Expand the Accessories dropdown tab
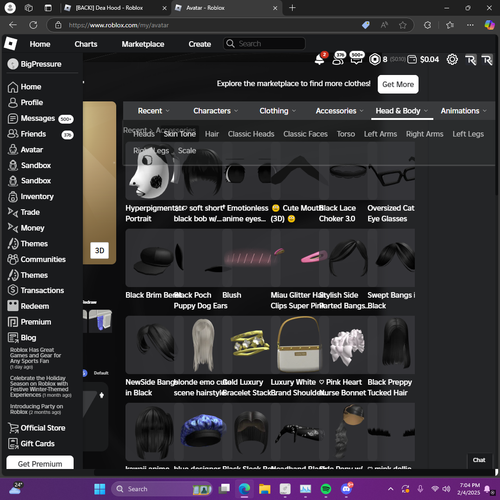500x500 pixels. pos(339,111)
